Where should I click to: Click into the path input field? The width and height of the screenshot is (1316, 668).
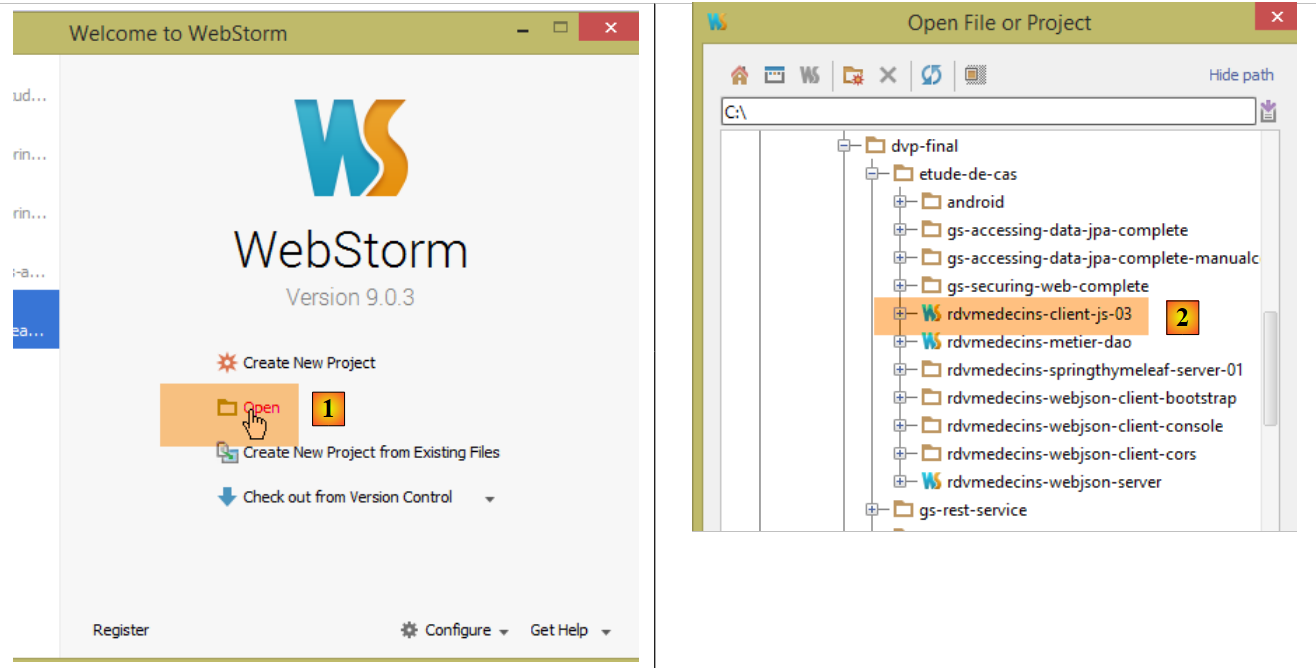coord(985,112)
